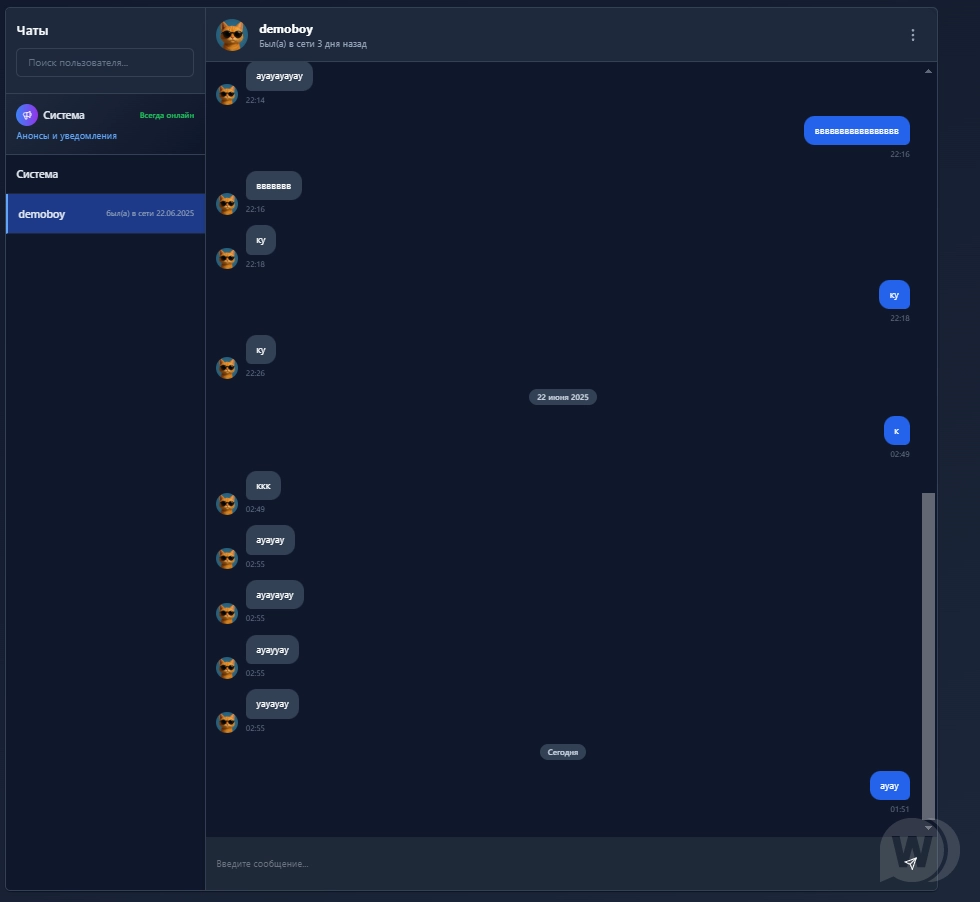Click the avatar next to the 'yayayay' message
The image size is (980, 902).
pyautogui.click(x=227, y=722)
